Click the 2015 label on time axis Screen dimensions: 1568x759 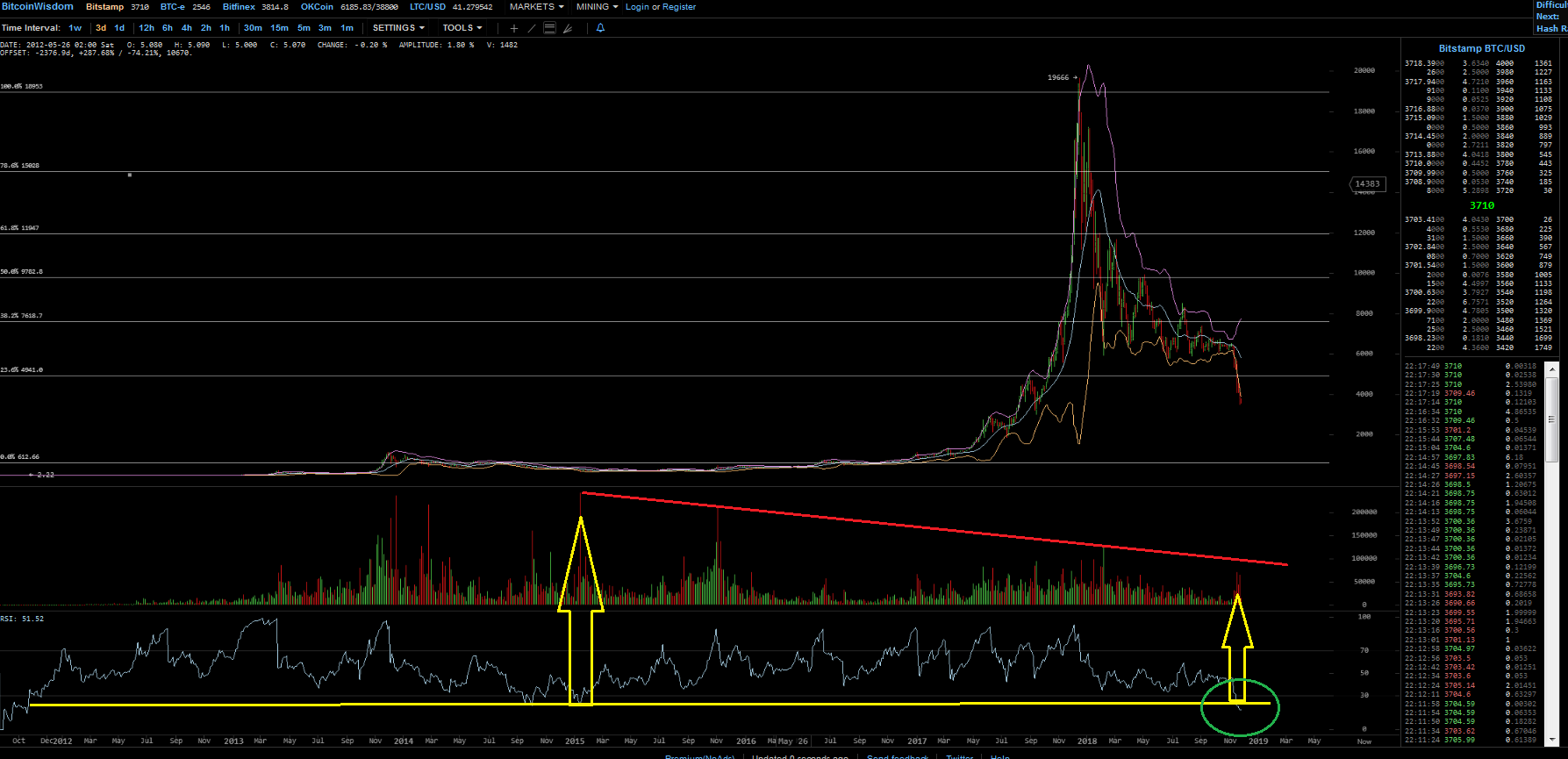(x=575, y=741)
